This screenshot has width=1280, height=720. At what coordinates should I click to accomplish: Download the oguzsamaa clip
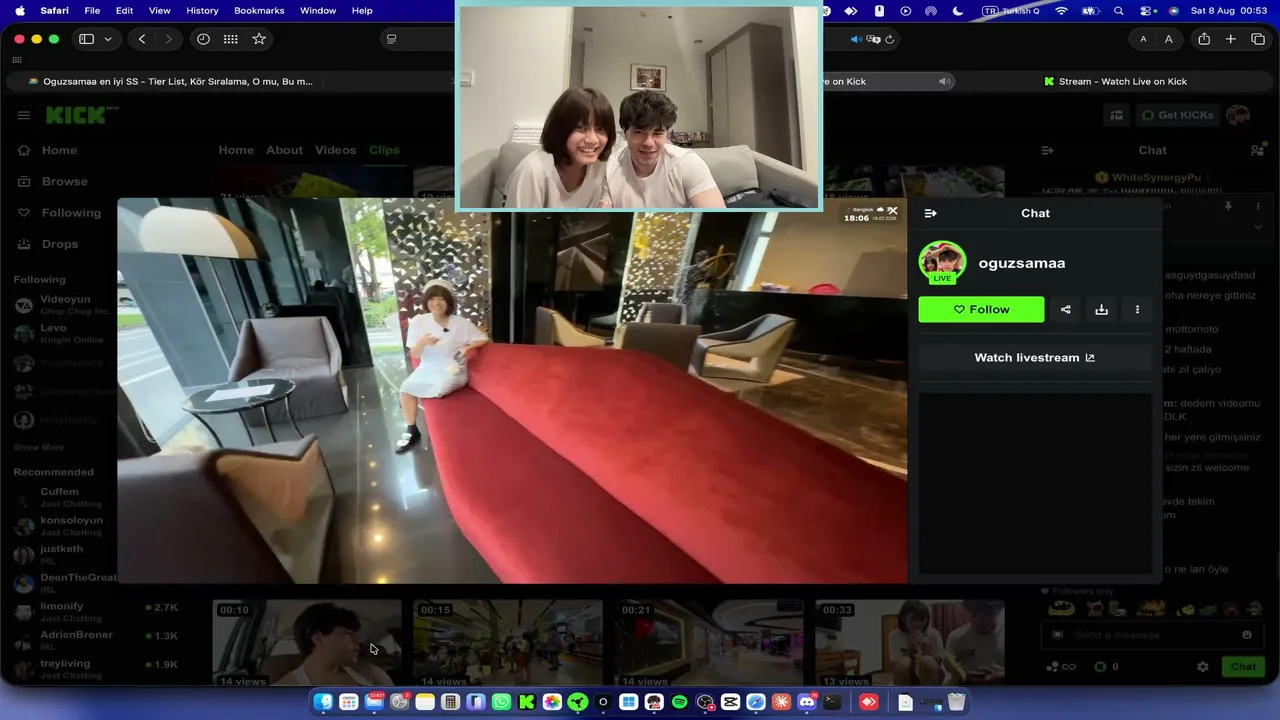(1101, 310)
